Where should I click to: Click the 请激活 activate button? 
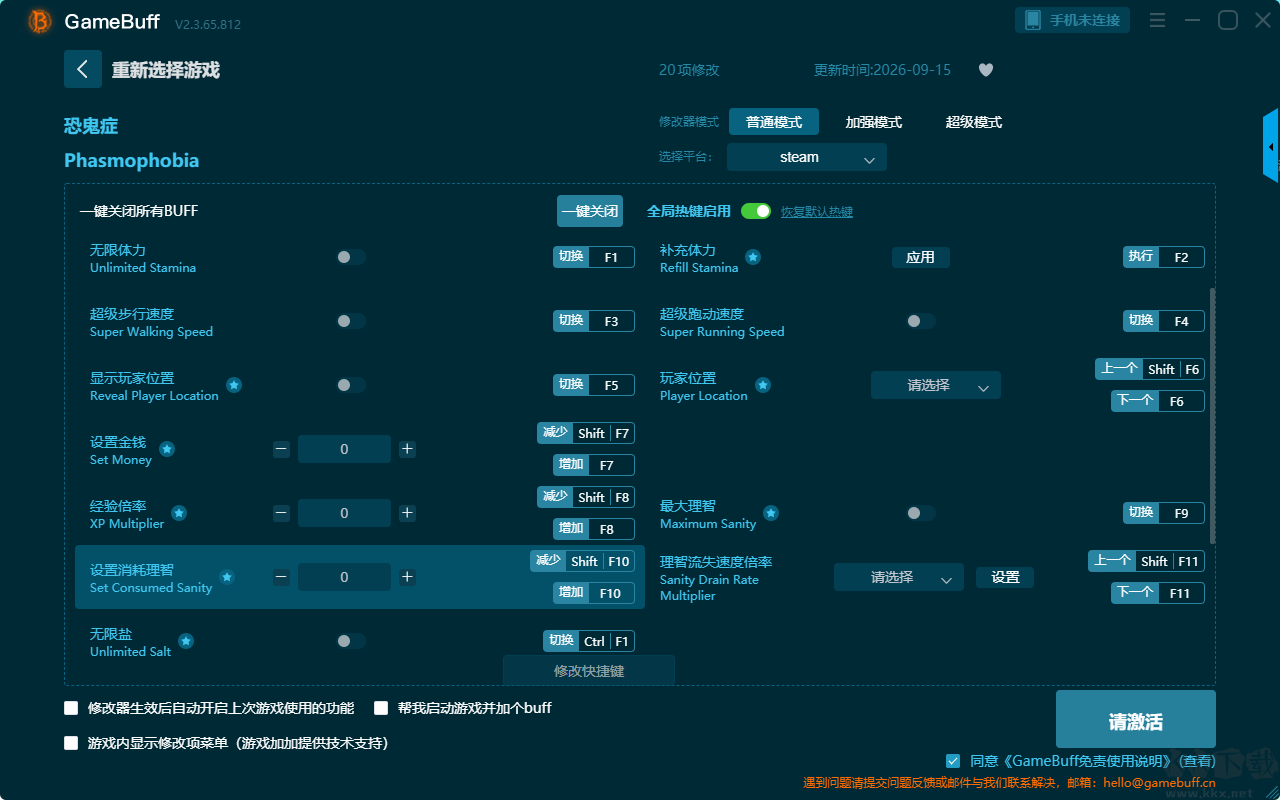[x=1136, y=720]
